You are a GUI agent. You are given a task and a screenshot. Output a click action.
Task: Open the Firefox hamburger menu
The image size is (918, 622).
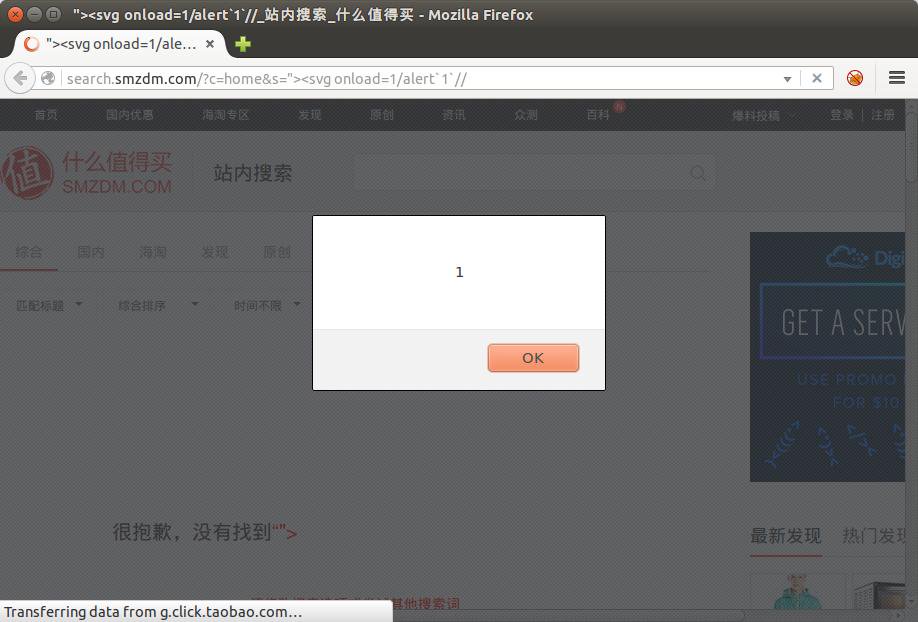896,78
